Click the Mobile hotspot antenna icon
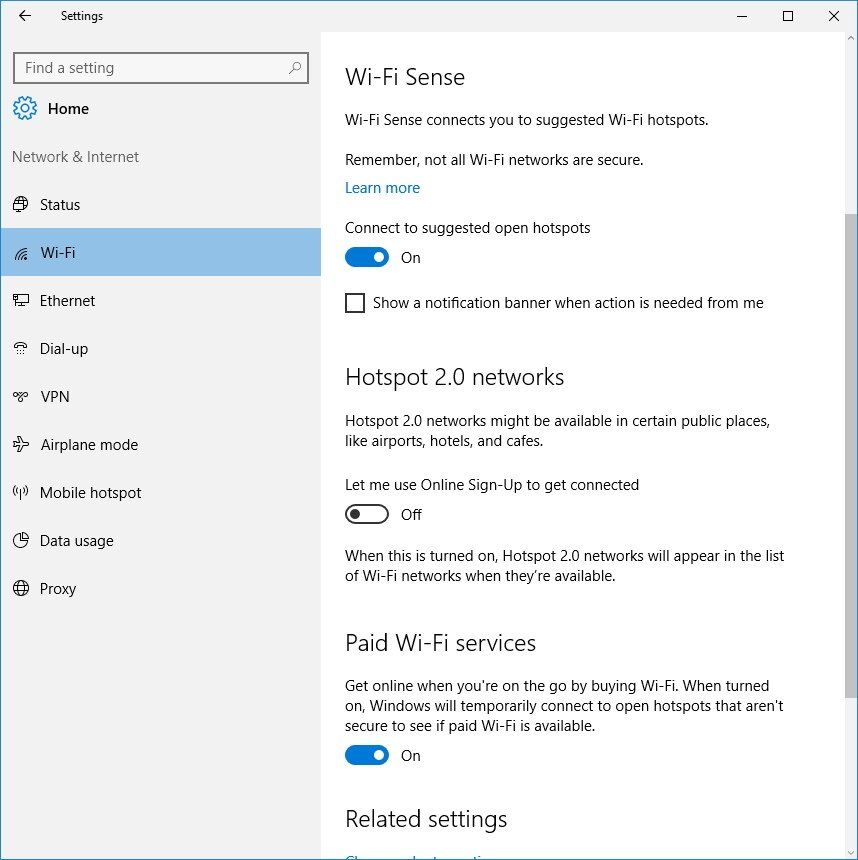The height and width of the screenshot is (860, 858). coord(21,492)
